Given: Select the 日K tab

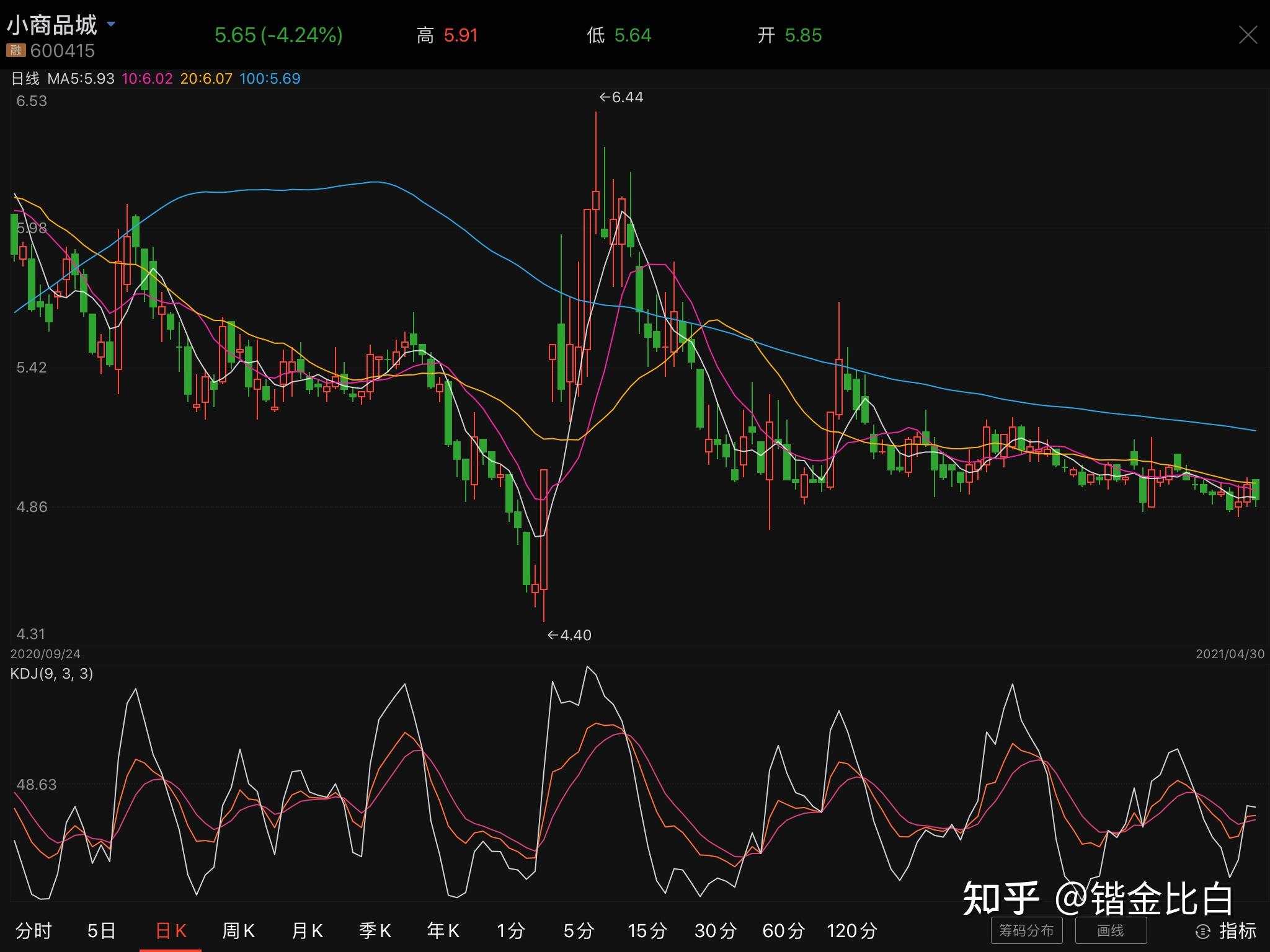Looking at the screenshot, I should pos(171,930).
